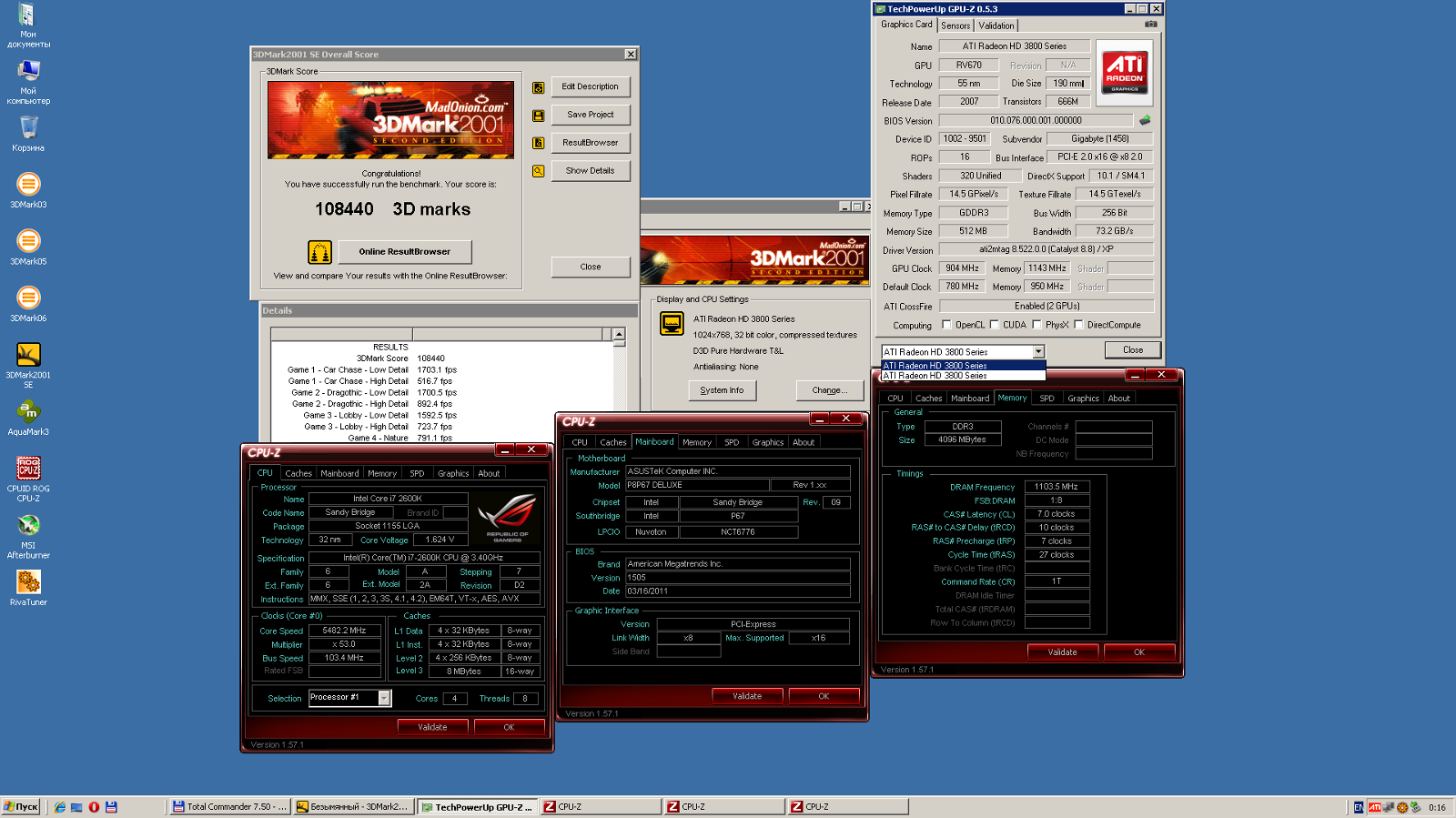Open the Мои документы desktop icon
Screen dimensions: 1456x818
click(x=28, y=25)
